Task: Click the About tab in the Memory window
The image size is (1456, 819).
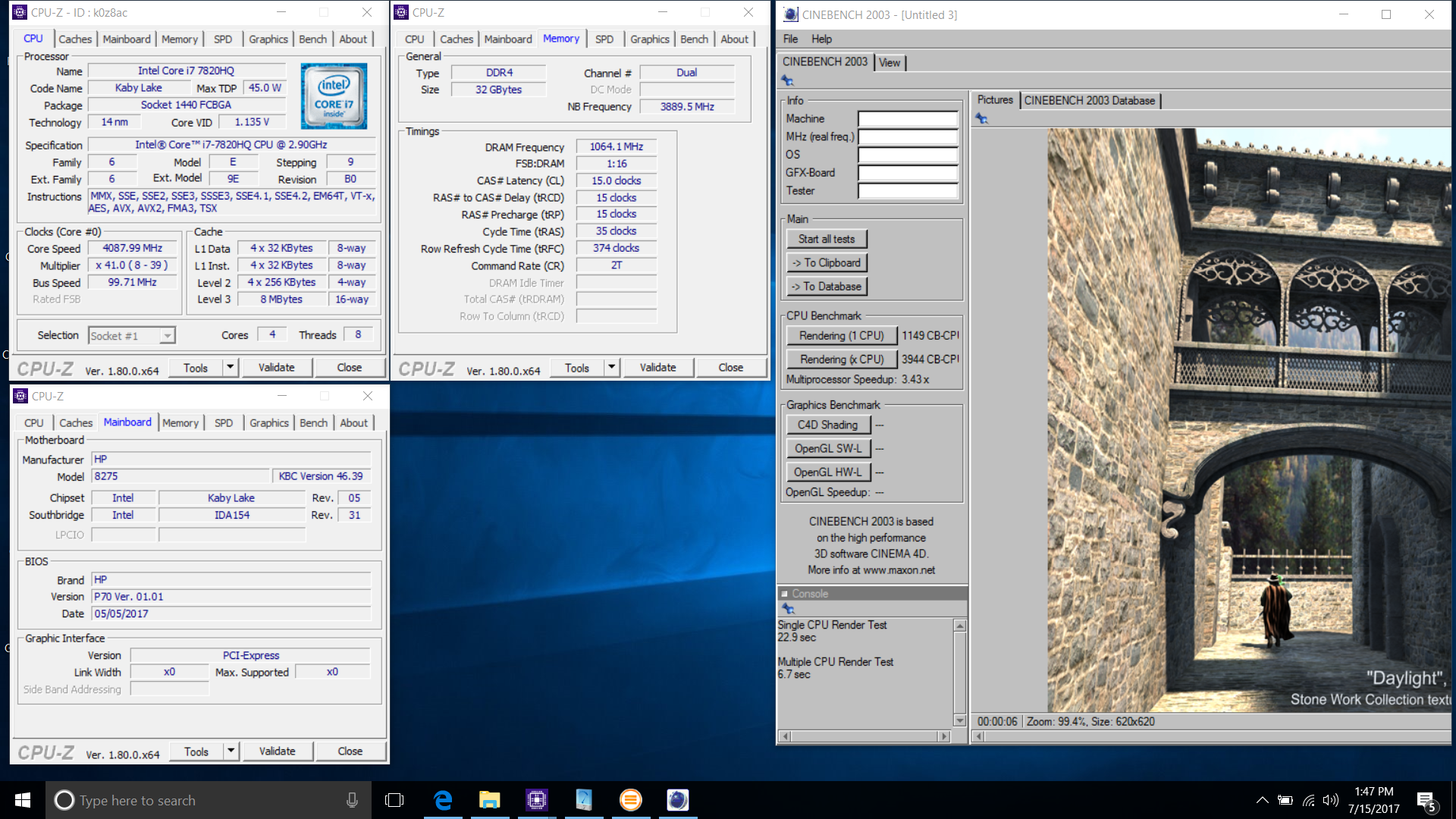Action: (x=734, y=39)
